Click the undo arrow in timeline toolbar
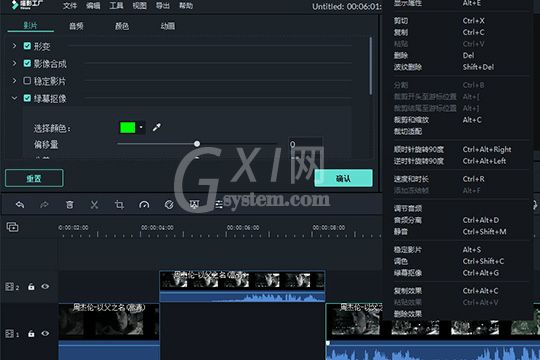The image size is (540, 360). tap(20, 205)
